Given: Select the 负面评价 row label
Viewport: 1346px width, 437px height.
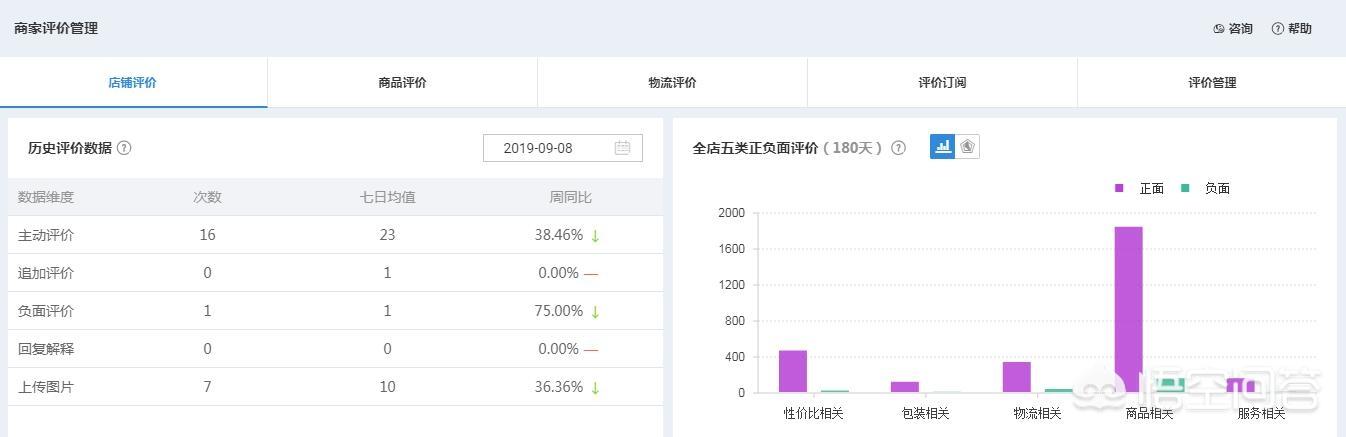Looking at the screenshot, I should [x=46, y=311].
